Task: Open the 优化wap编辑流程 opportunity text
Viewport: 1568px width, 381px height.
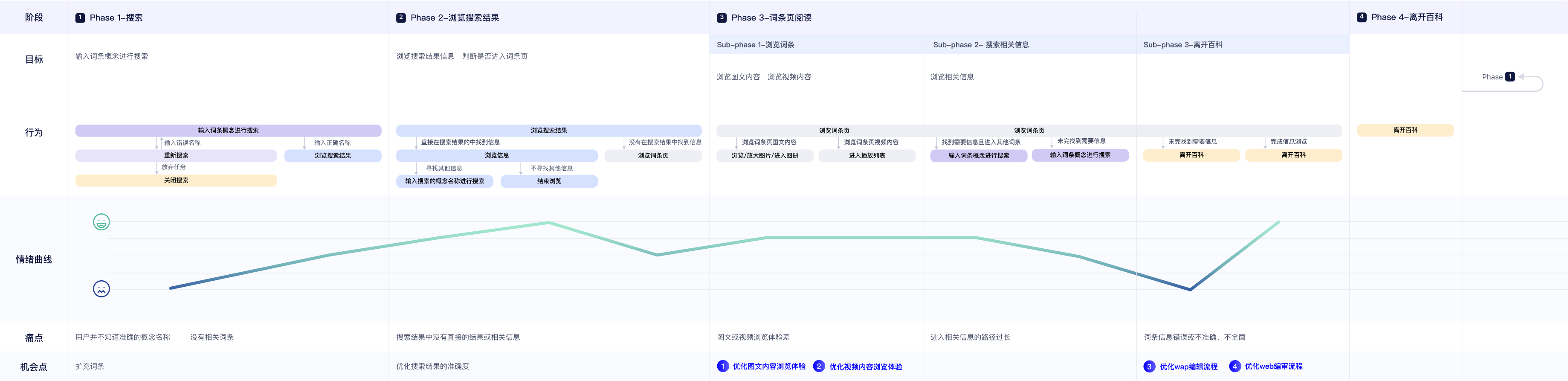Action: [x=1188, y=366]
